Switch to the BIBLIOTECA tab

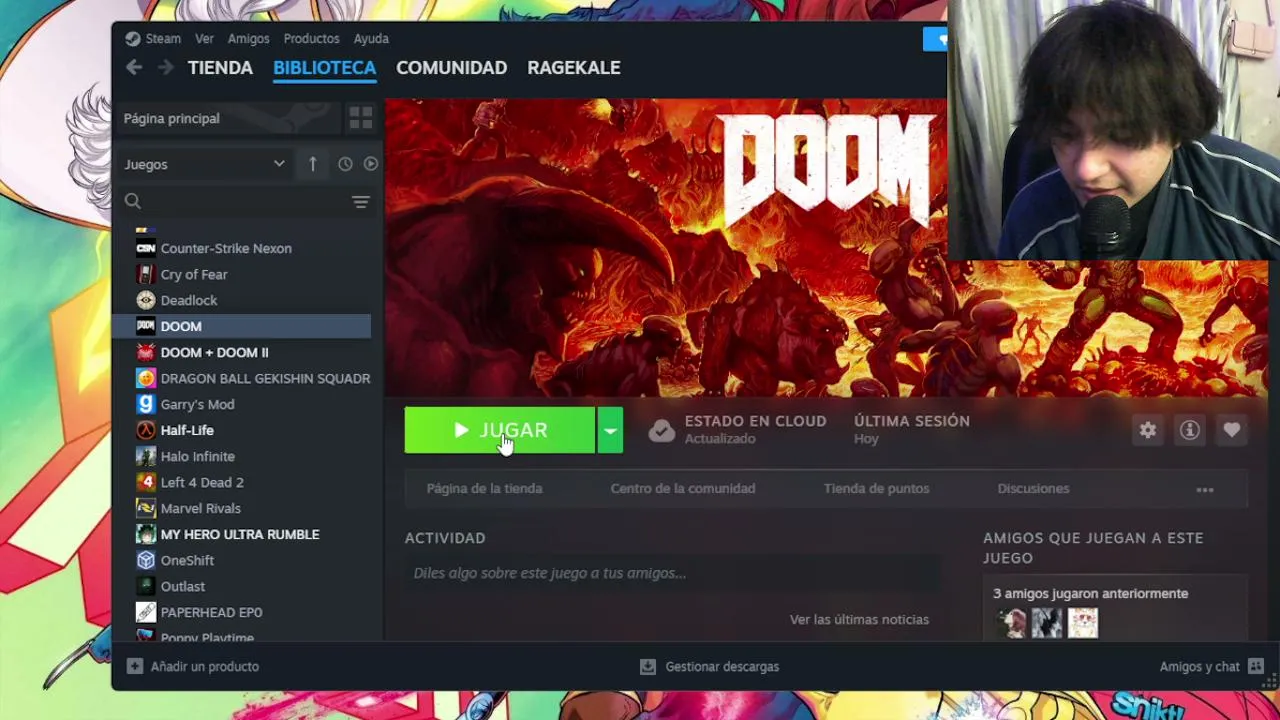point(325,68)
